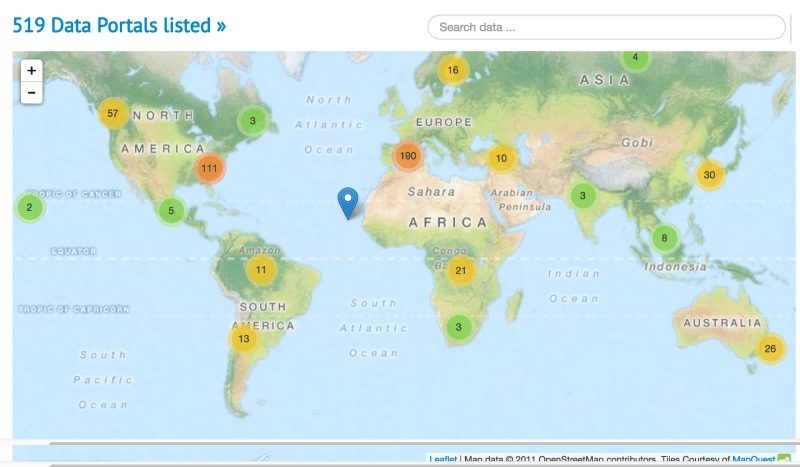Expand the 111 cluster in eastern USA
This screenshot has height=467, width=800.
(210, 168)
